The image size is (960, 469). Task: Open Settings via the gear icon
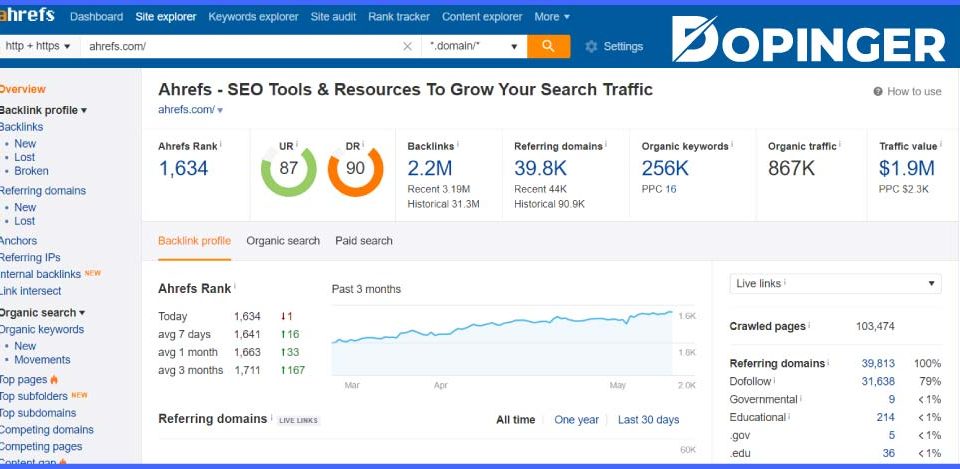(x=591, y=47)
